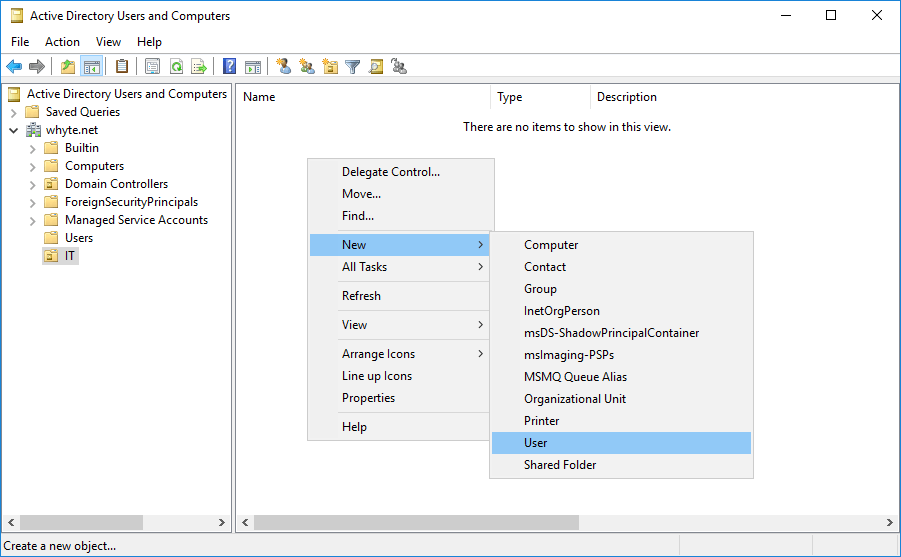
Task: Select Help in context menu
Action: 399,427
